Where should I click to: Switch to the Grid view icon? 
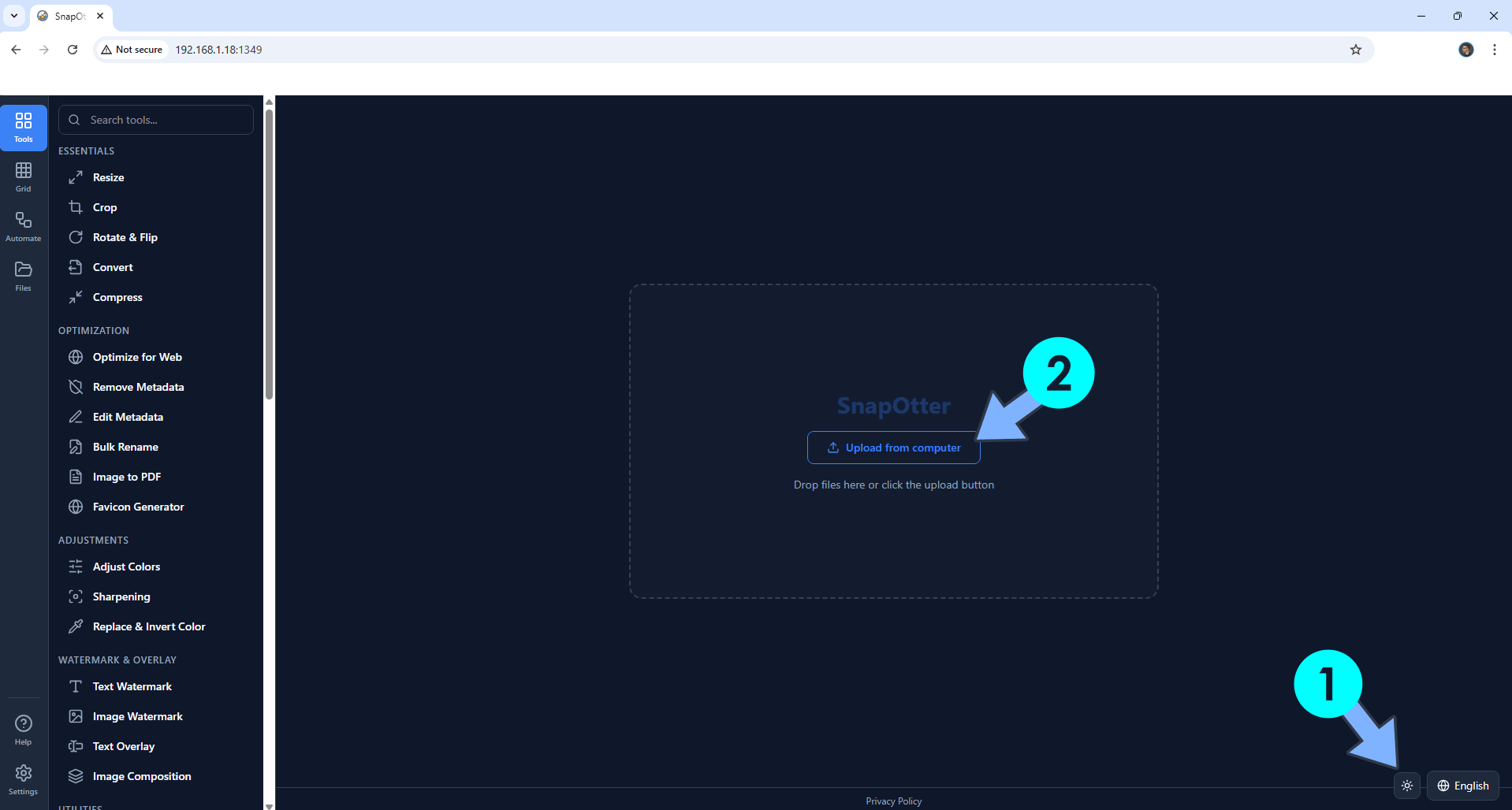click(24, 170)
